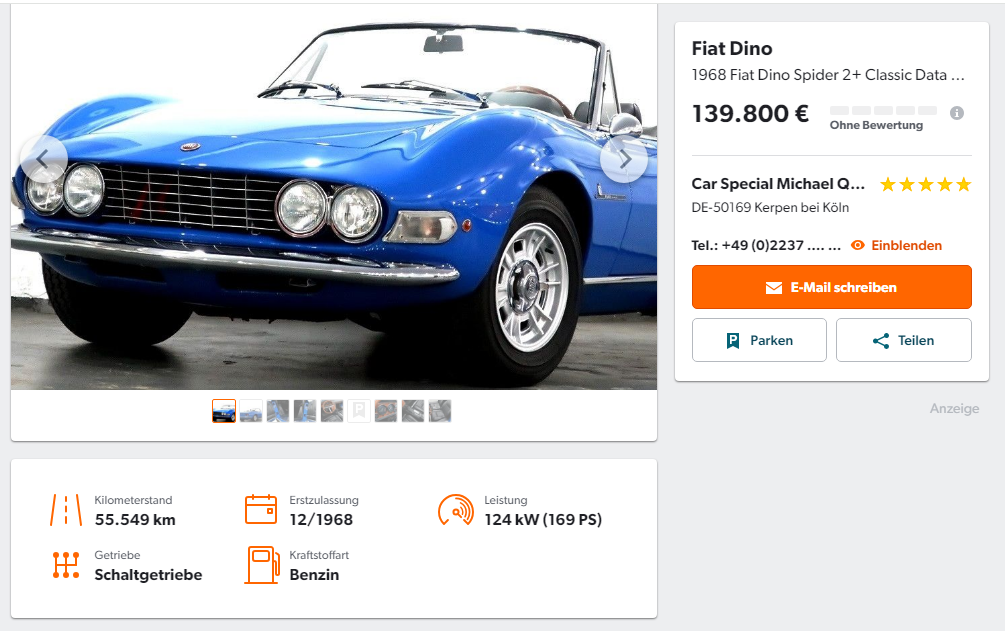Click the price rating info icon
The height and width of the screenshot is (631, 1005).
point(956,113)
